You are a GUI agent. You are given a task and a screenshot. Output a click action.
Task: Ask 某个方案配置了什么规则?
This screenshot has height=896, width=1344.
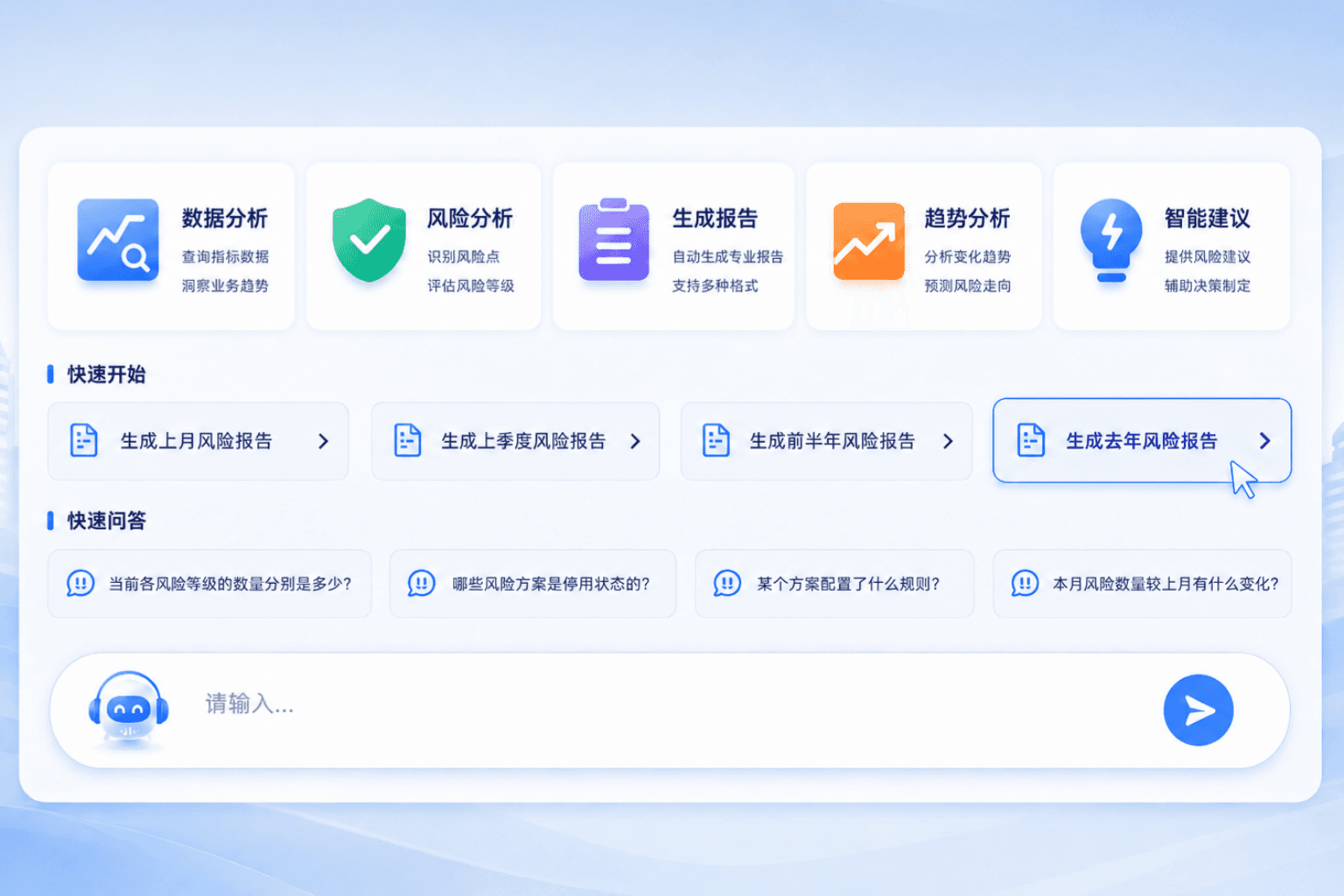pos(835,584)
